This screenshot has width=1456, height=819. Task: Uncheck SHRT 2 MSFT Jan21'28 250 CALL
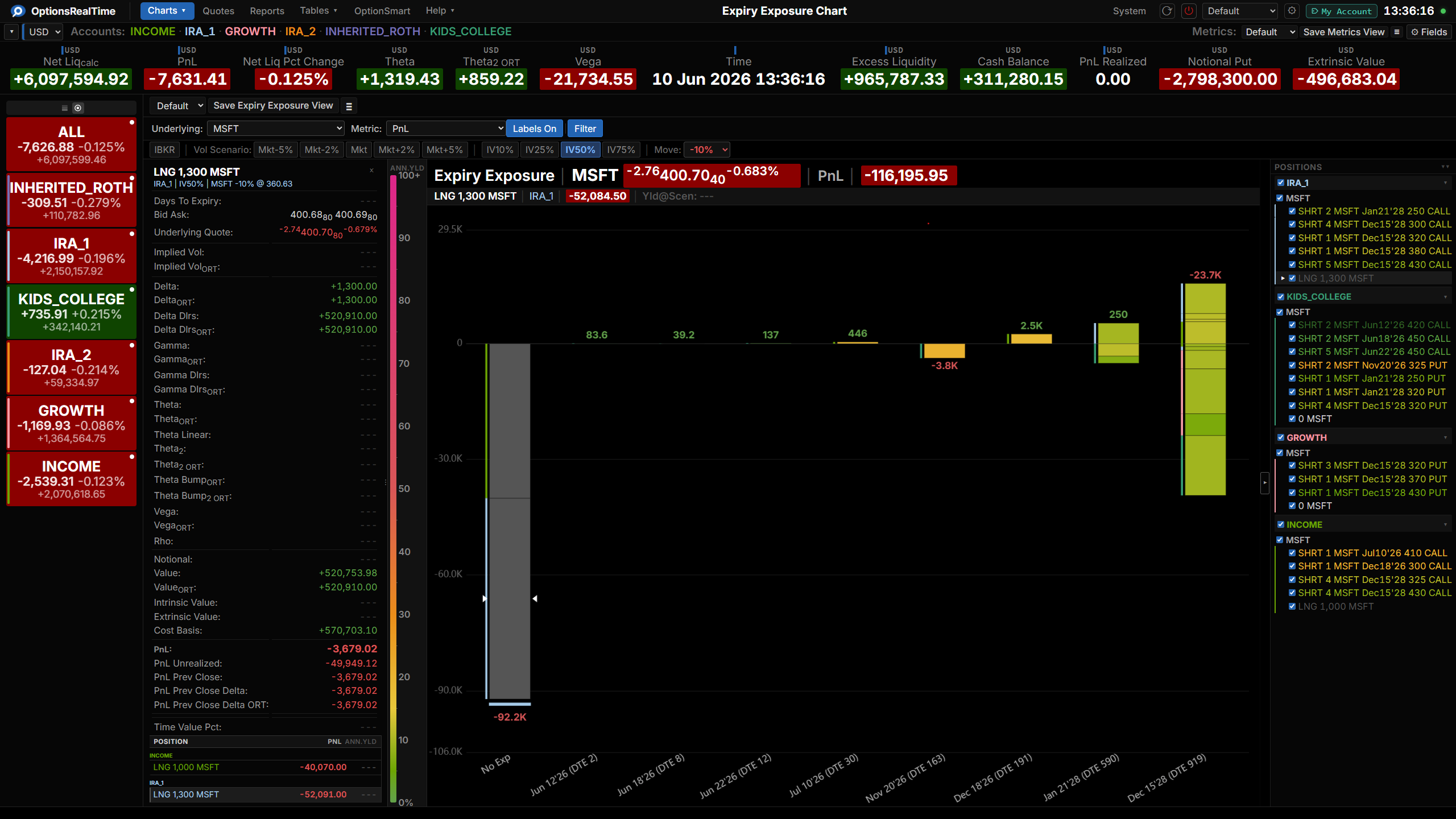tap(1292, 211)
